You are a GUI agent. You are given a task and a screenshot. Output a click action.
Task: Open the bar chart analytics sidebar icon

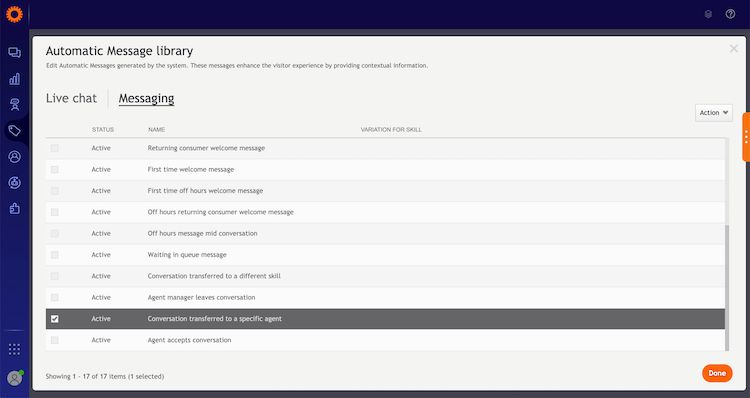[x=14, y=79]
